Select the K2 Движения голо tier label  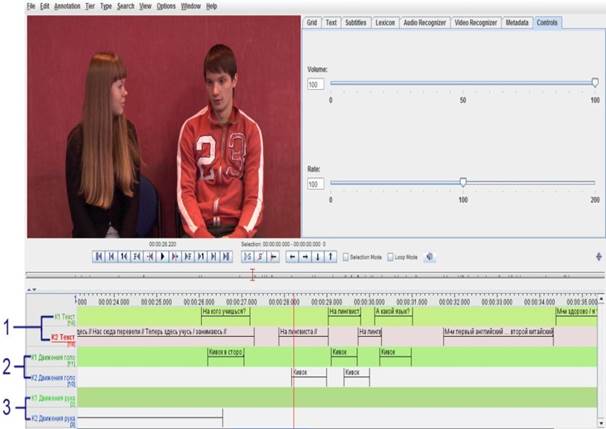53,378
